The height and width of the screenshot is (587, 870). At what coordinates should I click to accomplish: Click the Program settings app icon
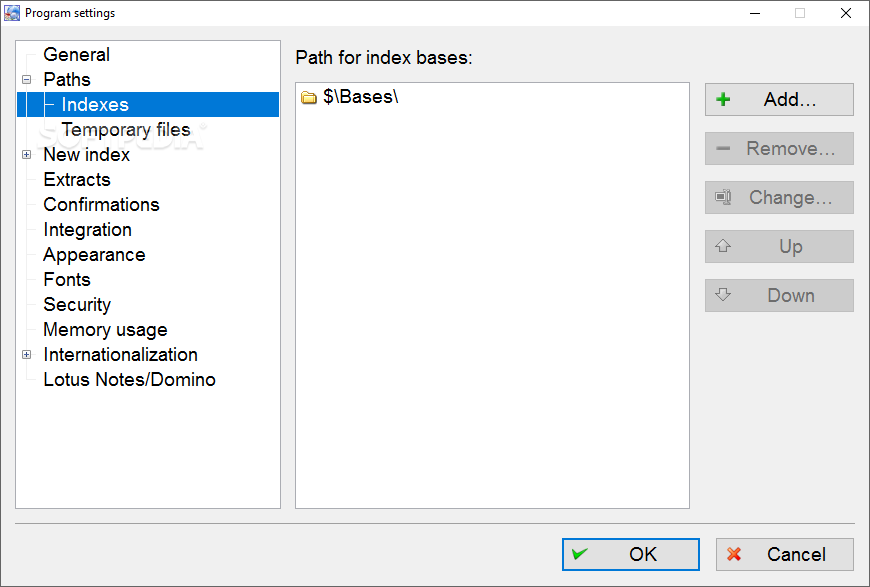(12, 13)
